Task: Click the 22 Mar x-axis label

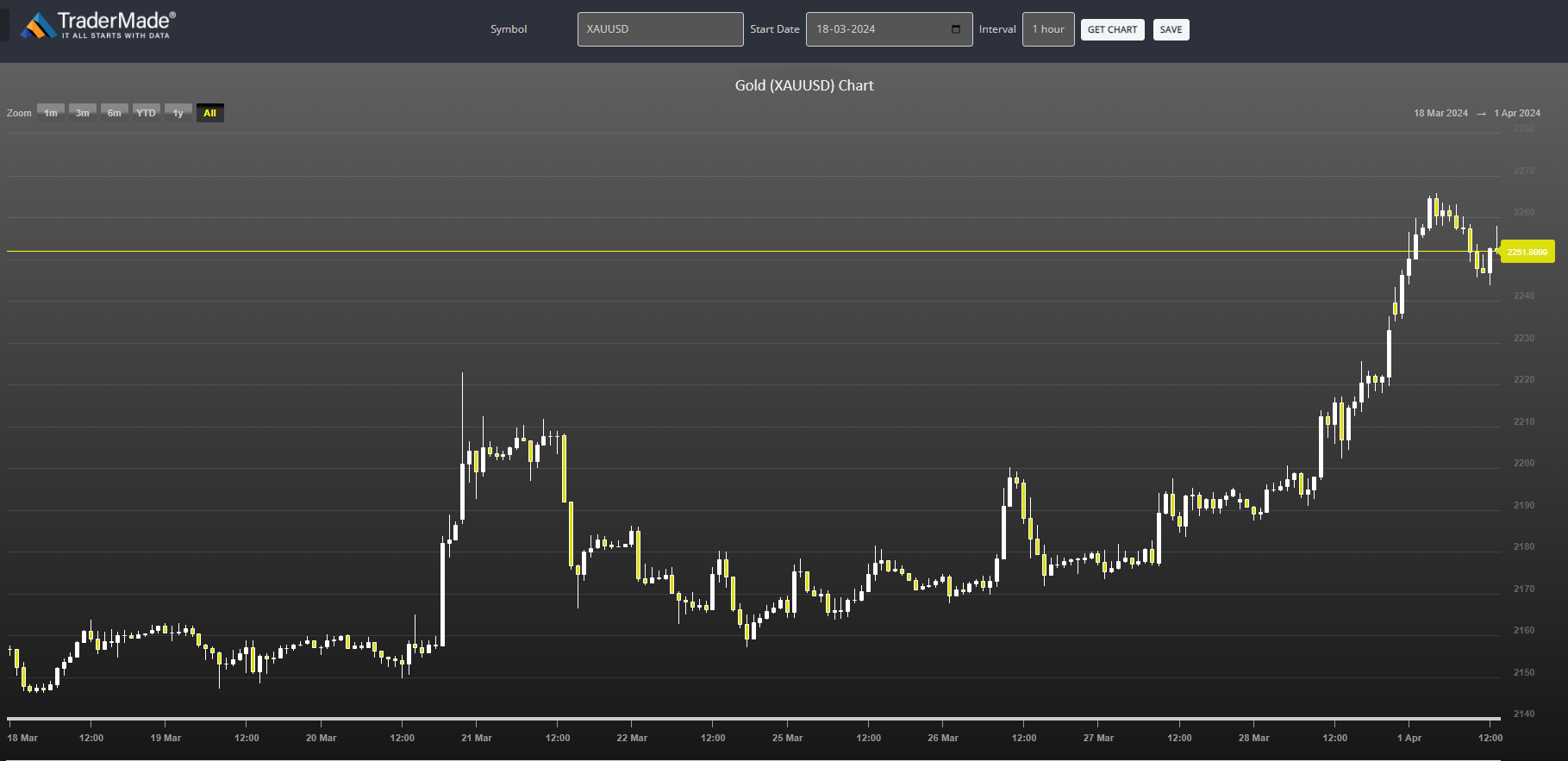Action: (x=632, y=738)
